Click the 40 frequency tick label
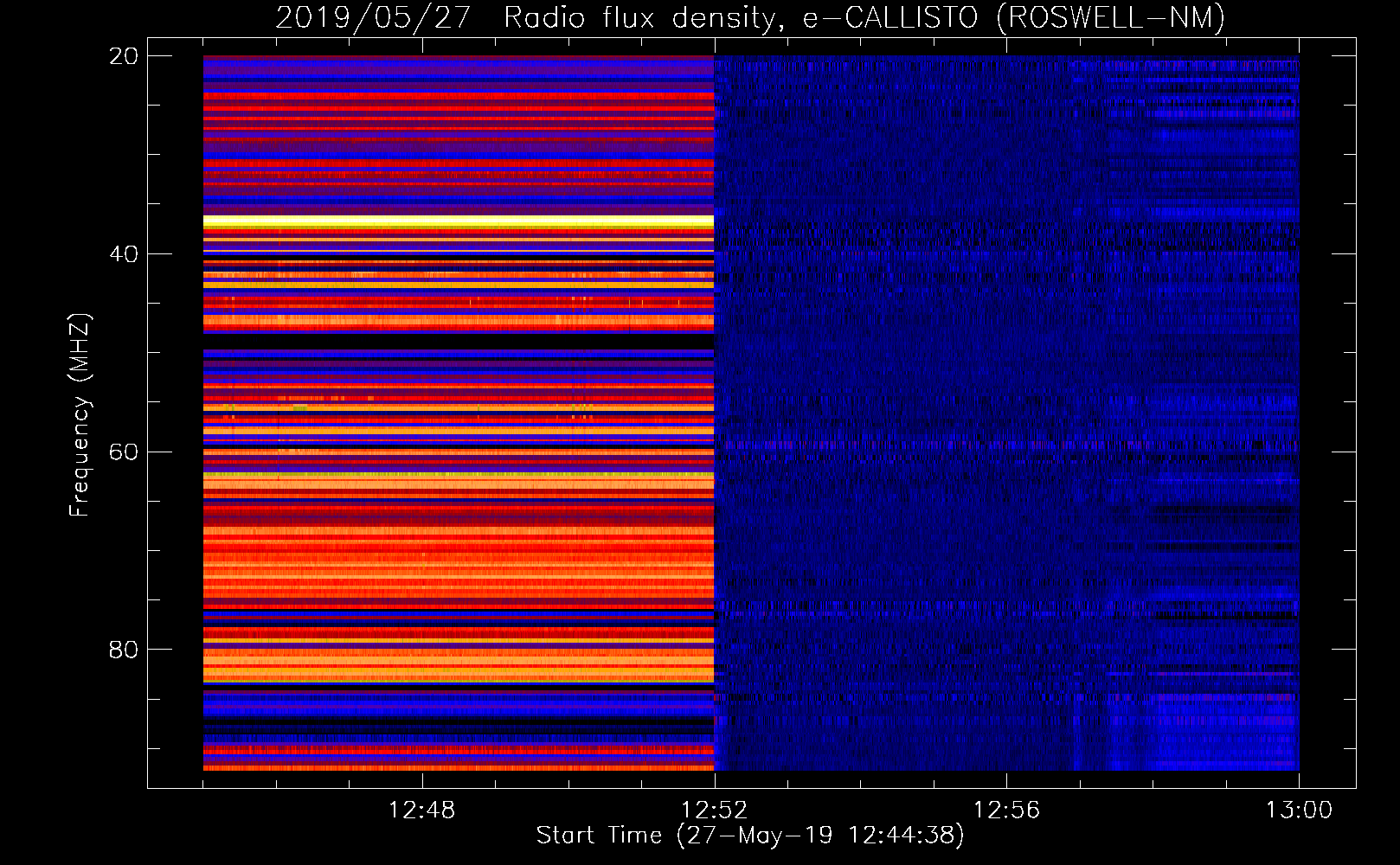The height and width of the screenshot is (865, 1400). (x=124, y=254)
